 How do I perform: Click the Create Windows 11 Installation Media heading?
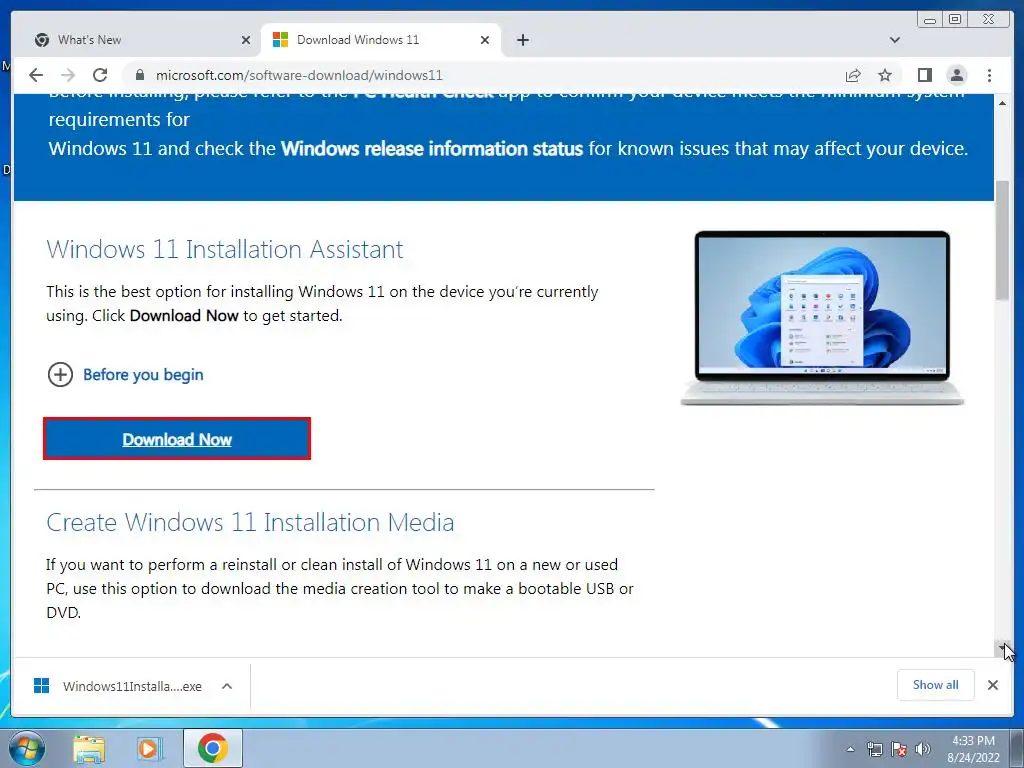[x=250, y=522]
